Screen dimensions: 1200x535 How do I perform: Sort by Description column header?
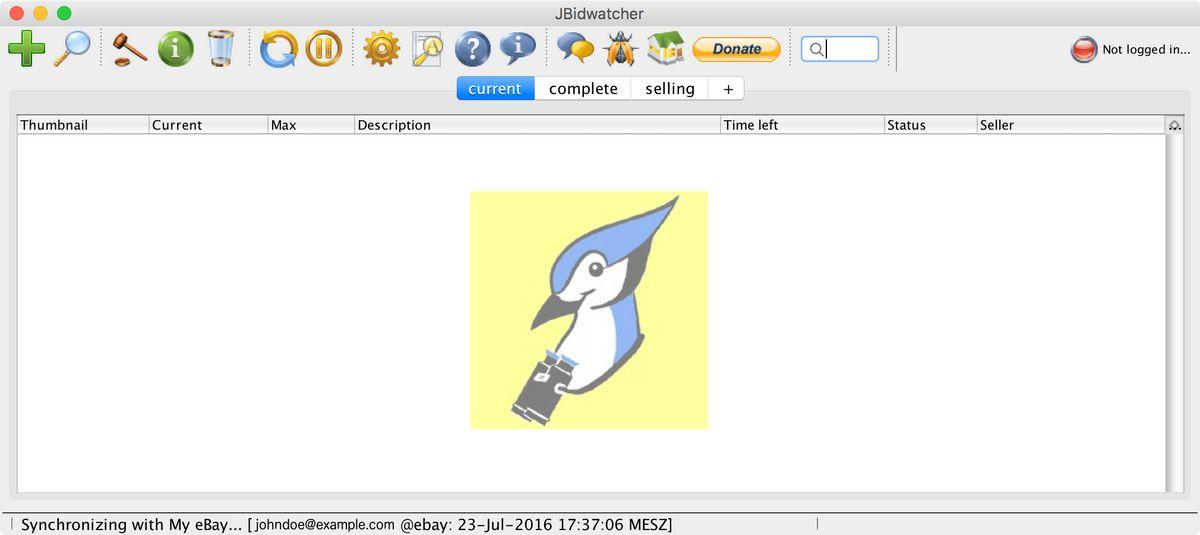538,125
